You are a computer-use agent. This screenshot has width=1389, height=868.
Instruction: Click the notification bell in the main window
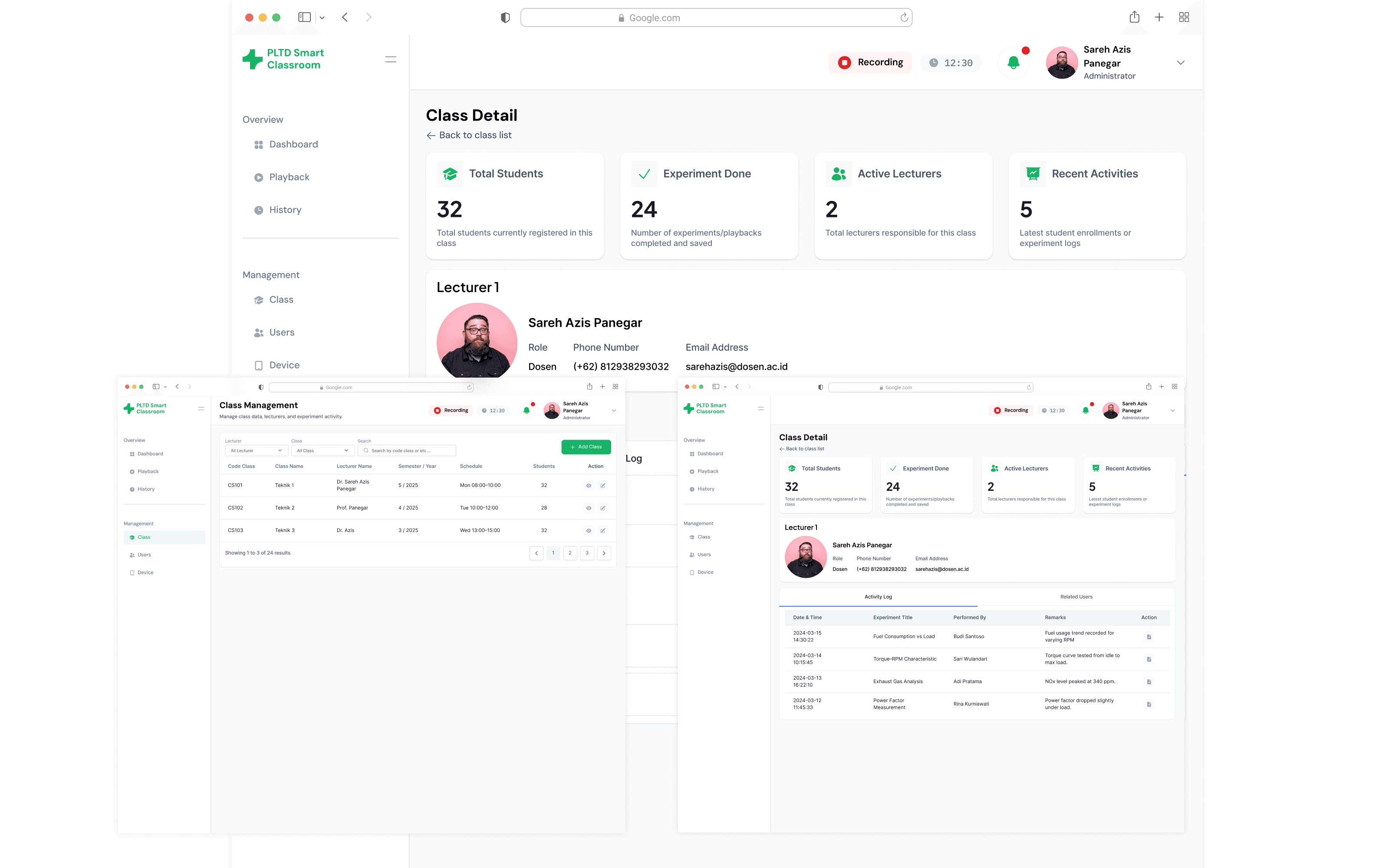tap(1013, 62)
